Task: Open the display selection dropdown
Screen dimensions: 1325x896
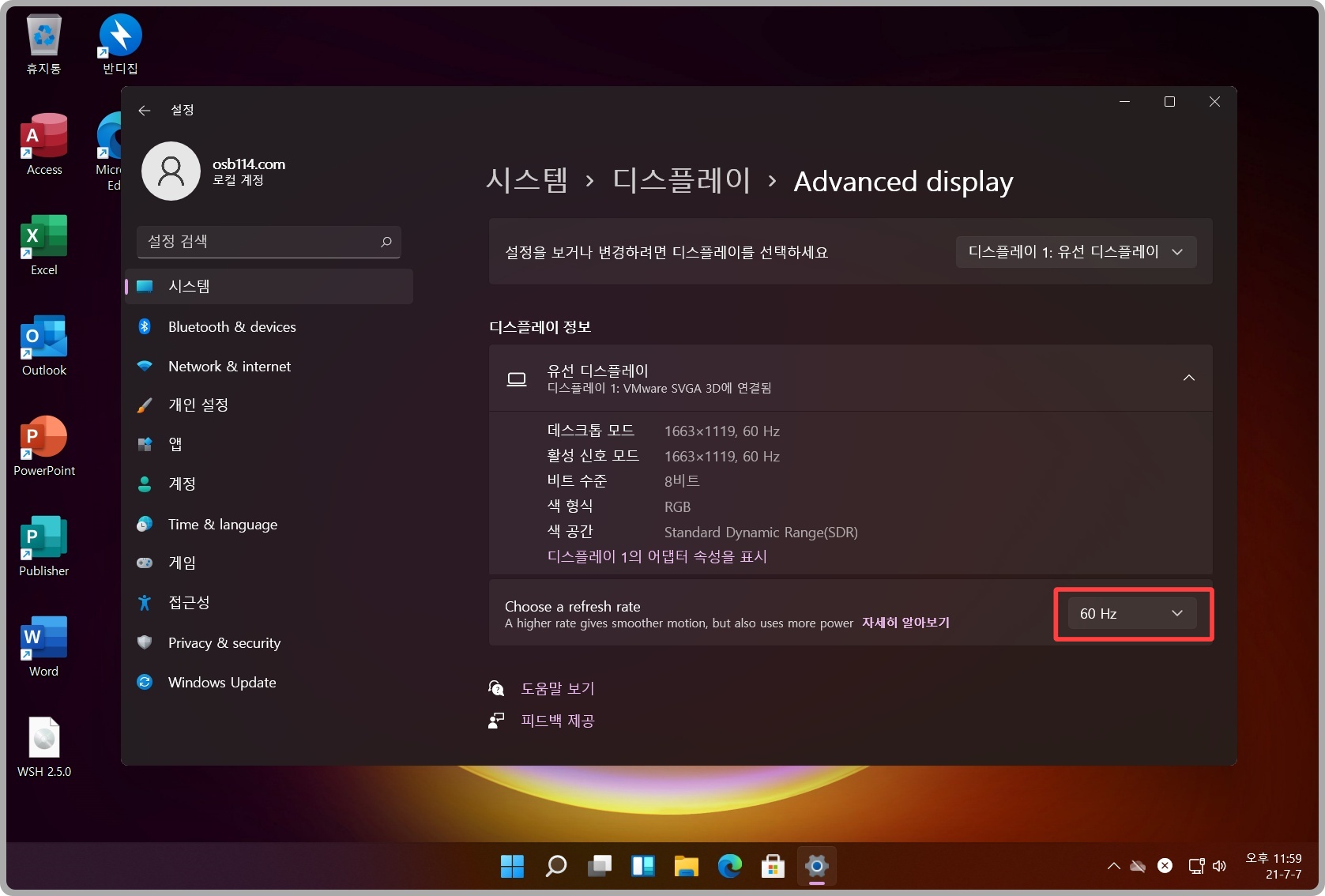Action: click(x=1076, y=251)
